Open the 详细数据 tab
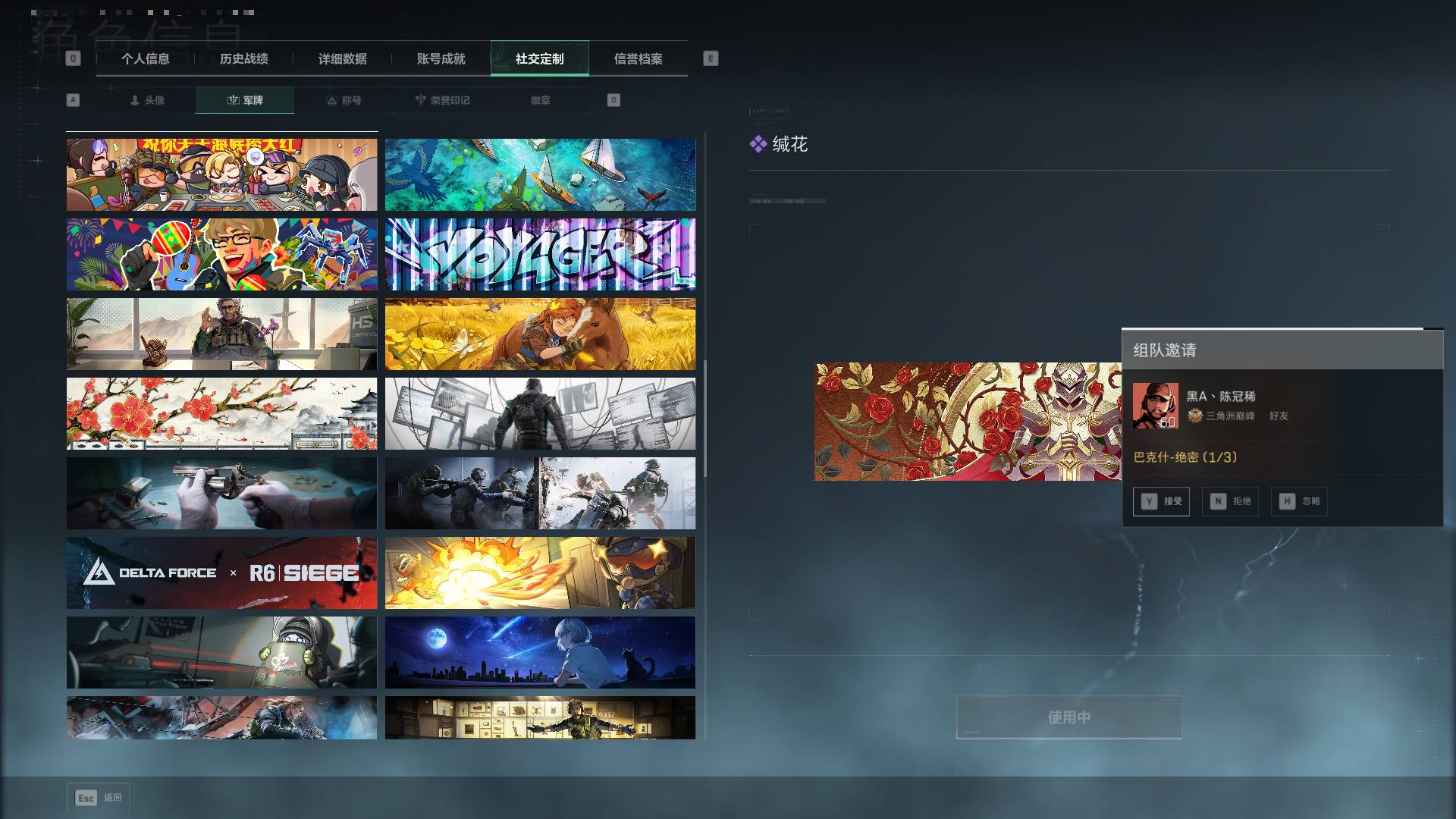The image size is (1456, 819). 342,58
